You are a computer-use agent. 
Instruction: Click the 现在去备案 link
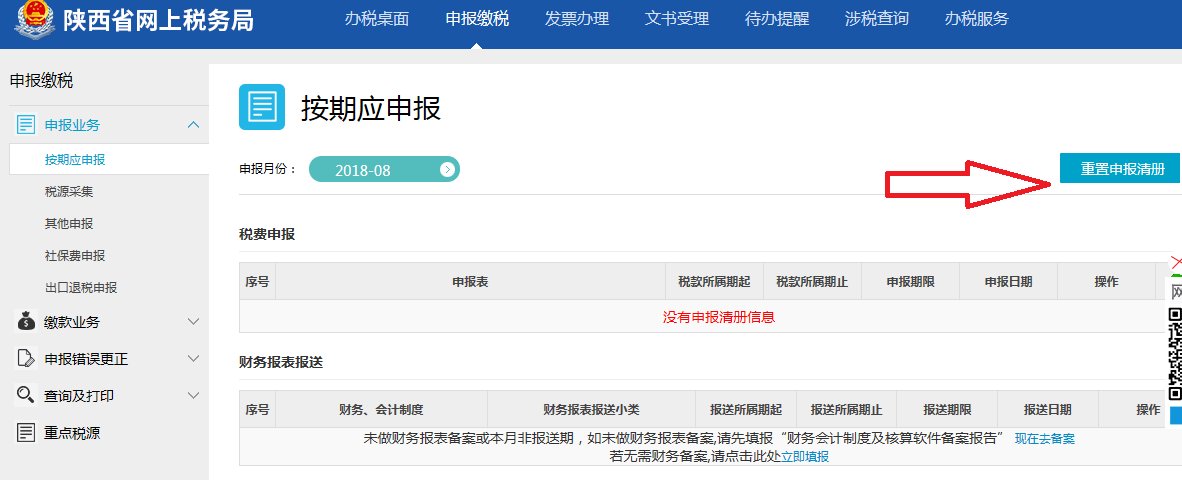(x=1045, y=439)
